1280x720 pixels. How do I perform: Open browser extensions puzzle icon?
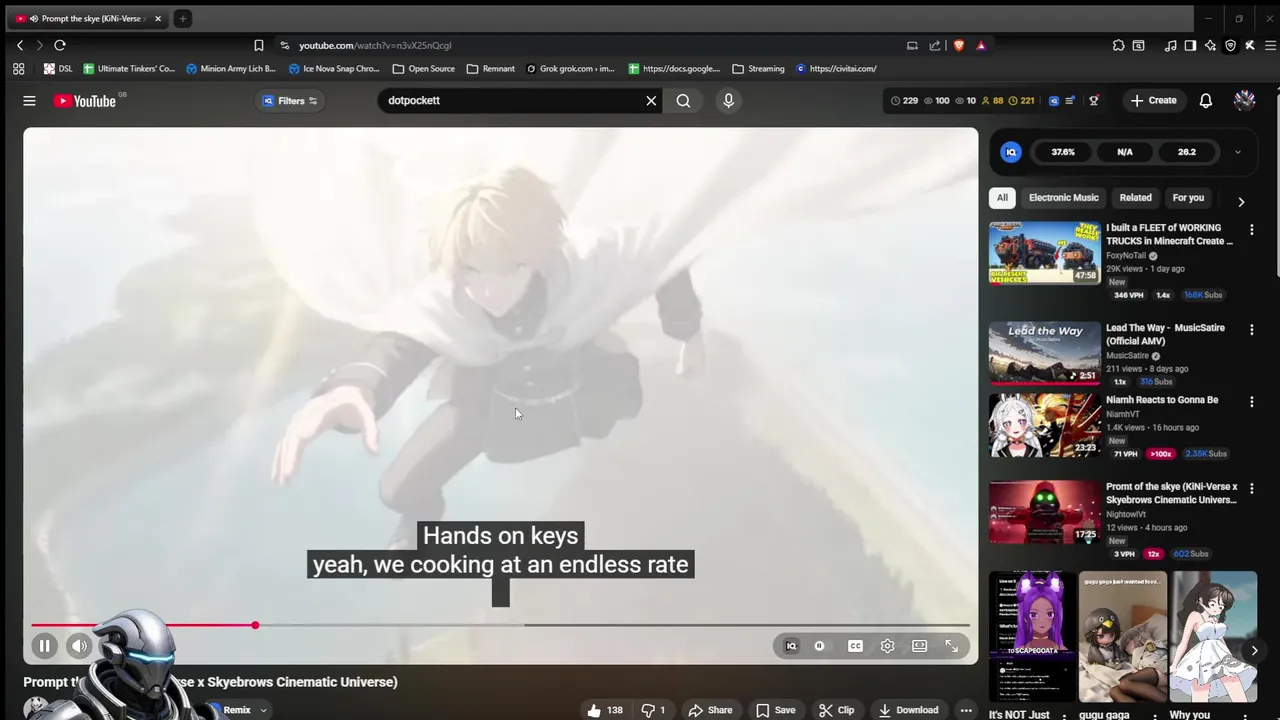(x=1119, y=45)
